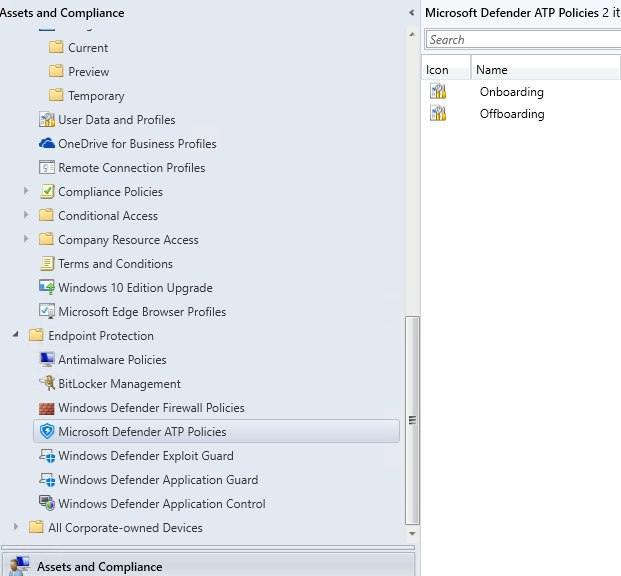Click the User Data and Profiles icon
Viewport: 621px width, 576px height.
pos(47,119)
